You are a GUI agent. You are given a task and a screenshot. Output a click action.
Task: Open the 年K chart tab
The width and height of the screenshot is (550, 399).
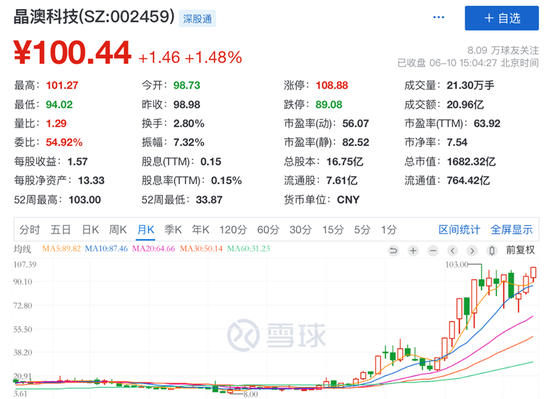click(x=200, y=230)
